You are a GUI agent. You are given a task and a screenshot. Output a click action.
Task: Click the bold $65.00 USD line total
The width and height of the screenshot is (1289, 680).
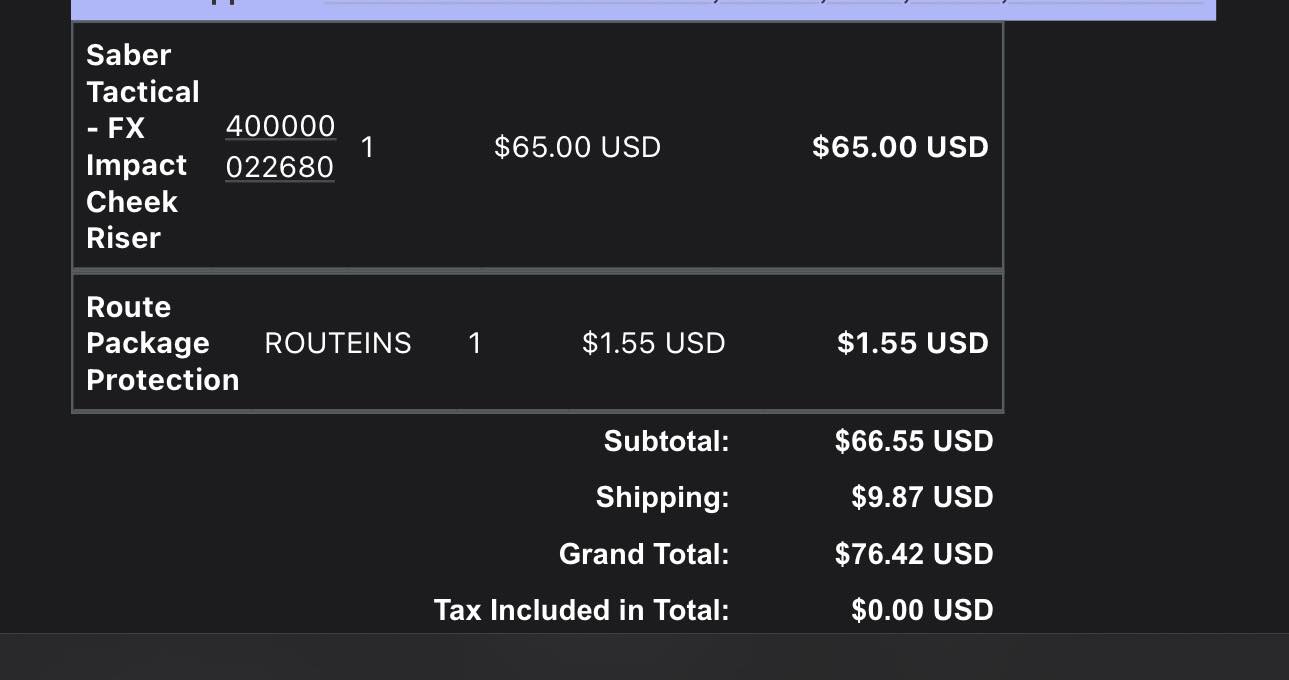point(900,147)
